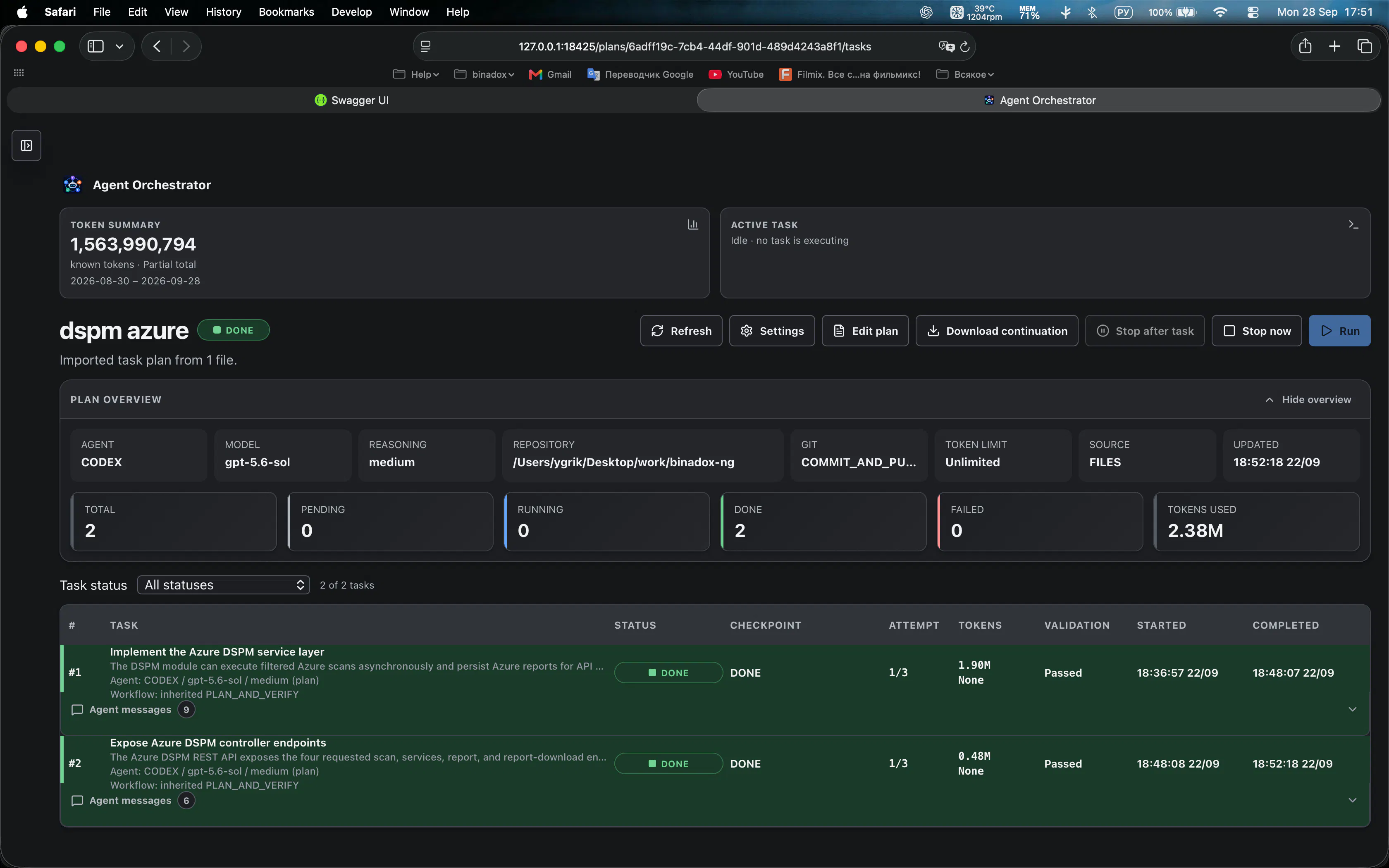Image resolution: width=1389 pixels, height=868 pixels.
Task: Open Agent messages for task #2
Action: 133,800
